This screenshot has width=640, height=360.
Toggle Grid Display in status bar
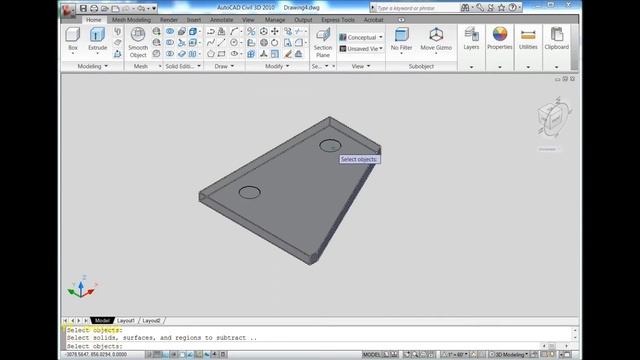pyautogui.click(x=158, y=355)
